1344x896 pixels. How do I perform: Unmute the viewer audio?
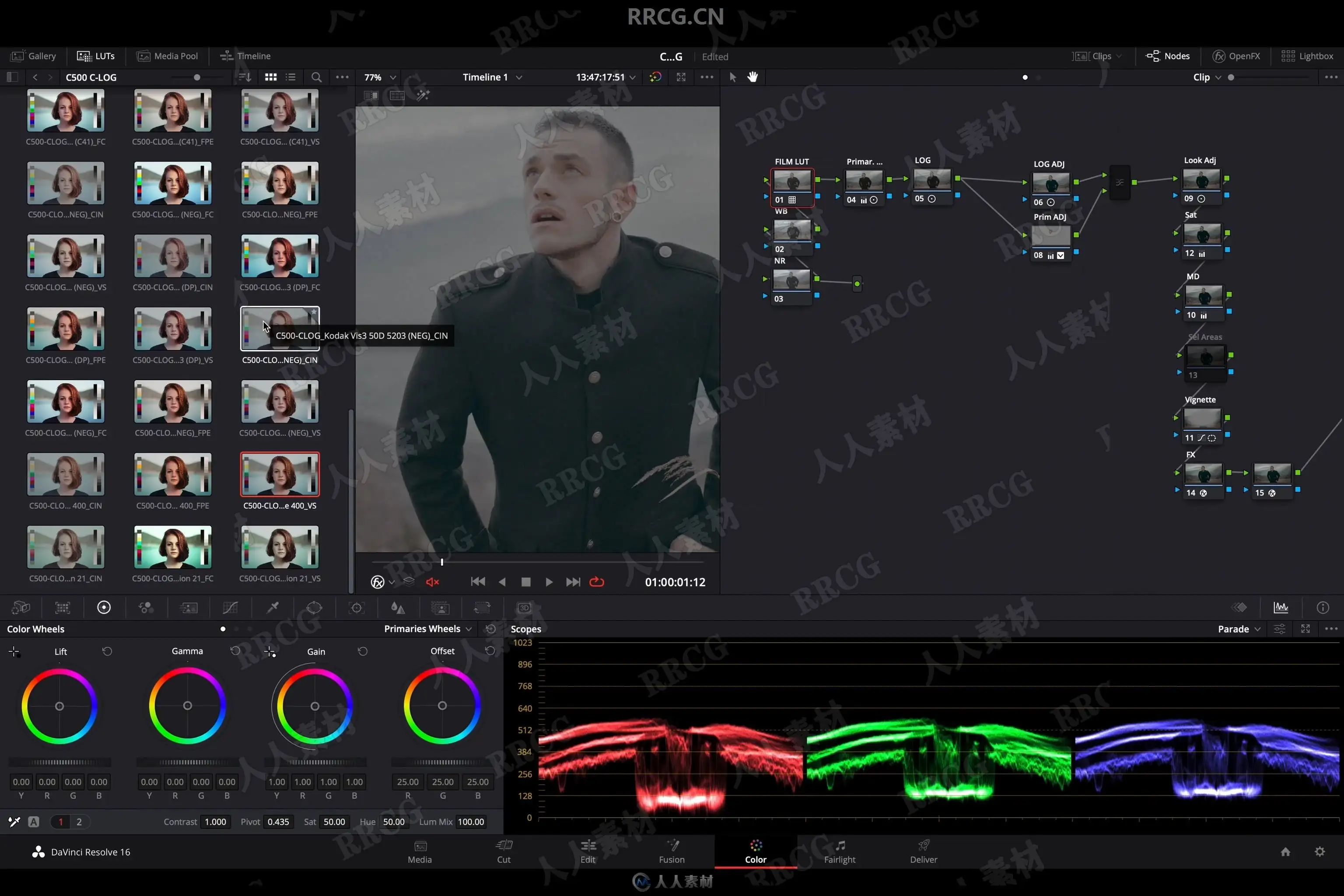(432, 582)
